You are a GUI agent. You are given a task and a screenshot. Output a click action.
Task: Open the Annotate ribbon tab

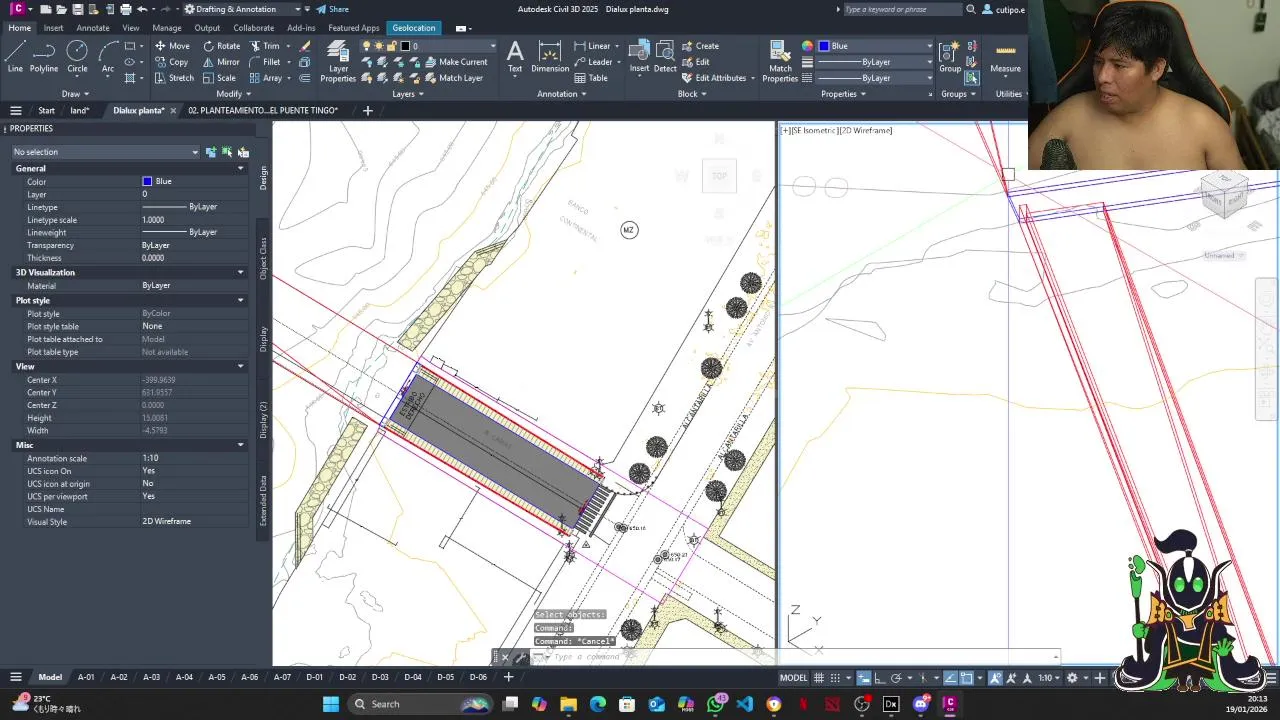tap(93, 28)
